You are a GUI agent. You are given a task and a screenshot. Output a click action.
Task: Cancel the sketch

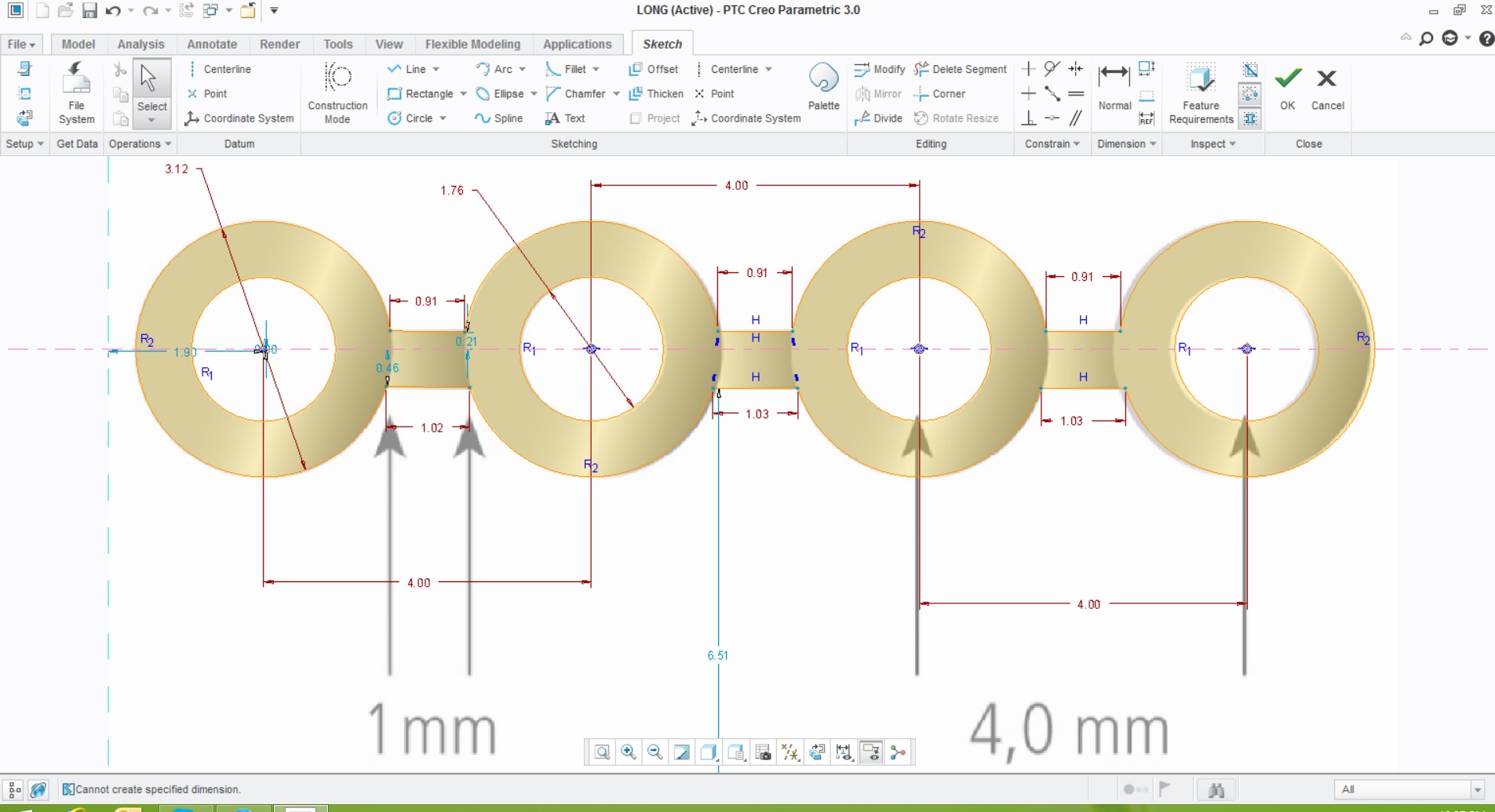[1327, 88]
